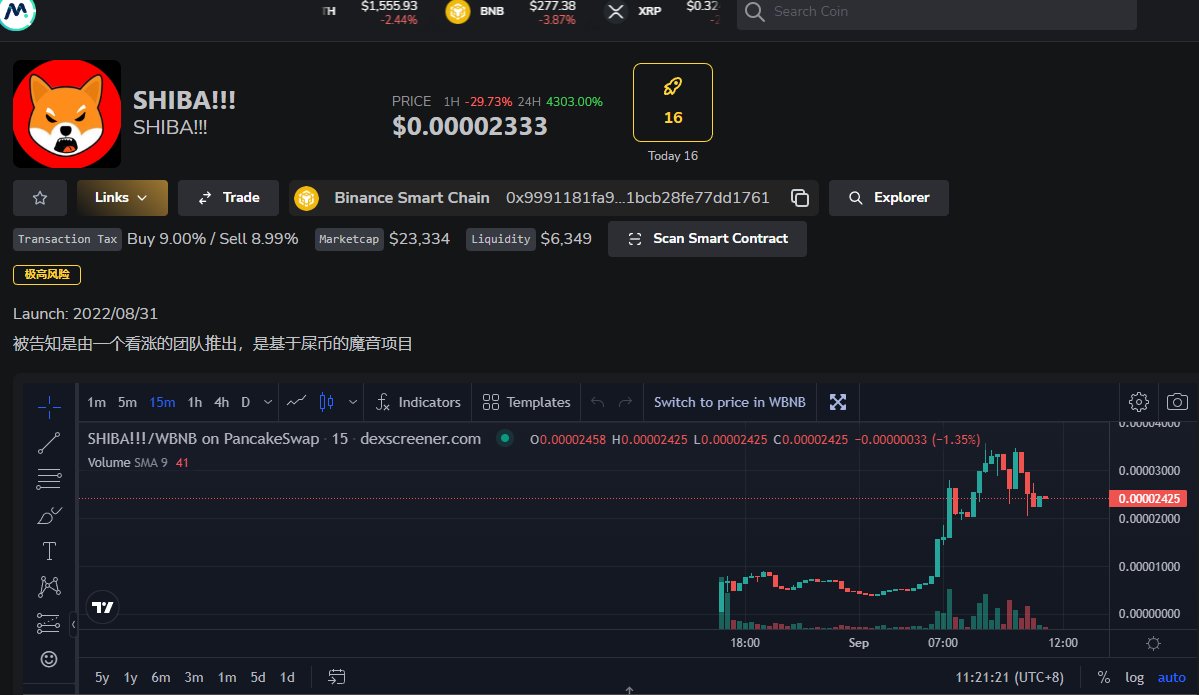Set chart range to 3m

pyautogui.click(x=193, y=677)
